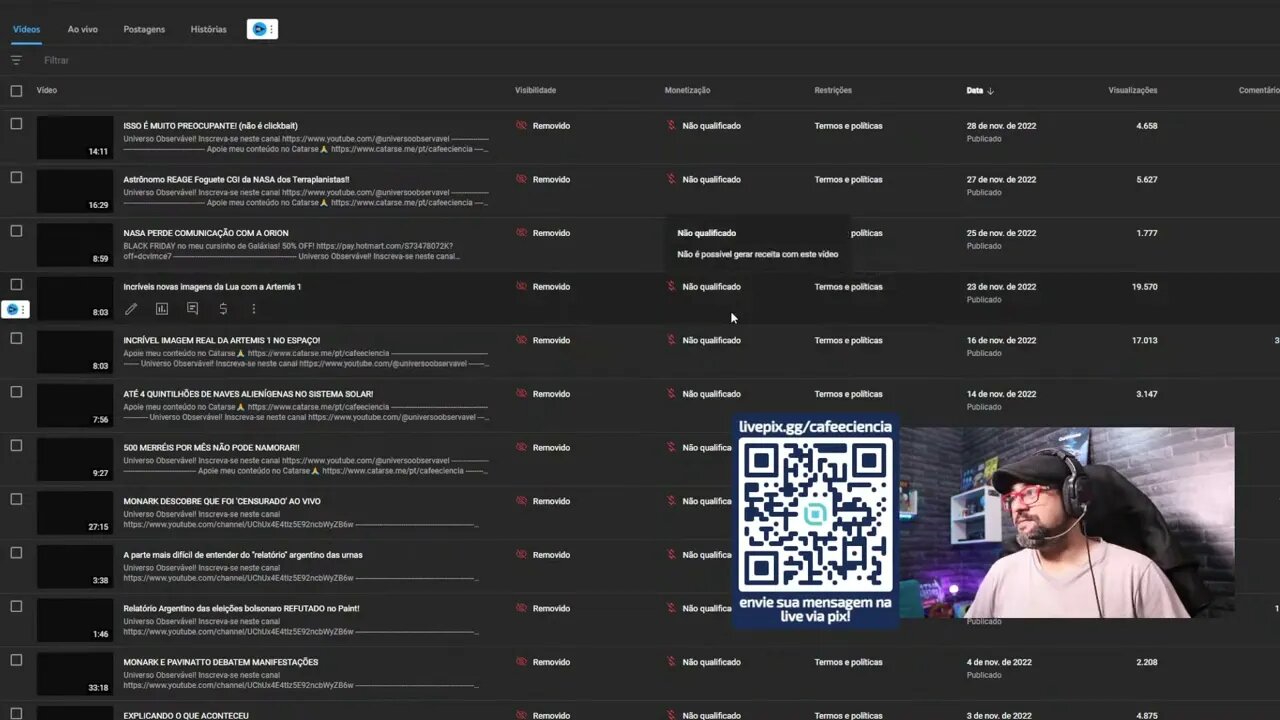Viewport: 1280px width, 720px height.
Task: Click the date 27 de nov. de 2022
Action: [1001, 180]
